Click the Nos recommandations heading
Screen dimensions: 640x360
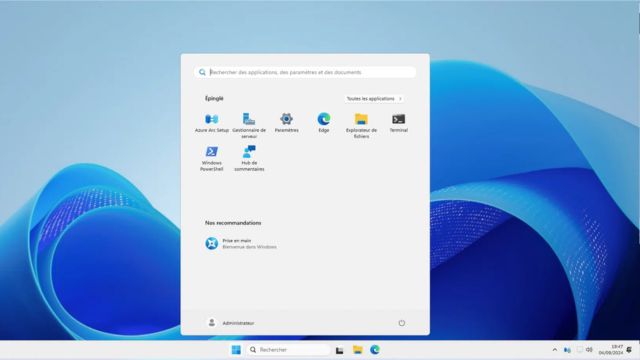[233, 223]
